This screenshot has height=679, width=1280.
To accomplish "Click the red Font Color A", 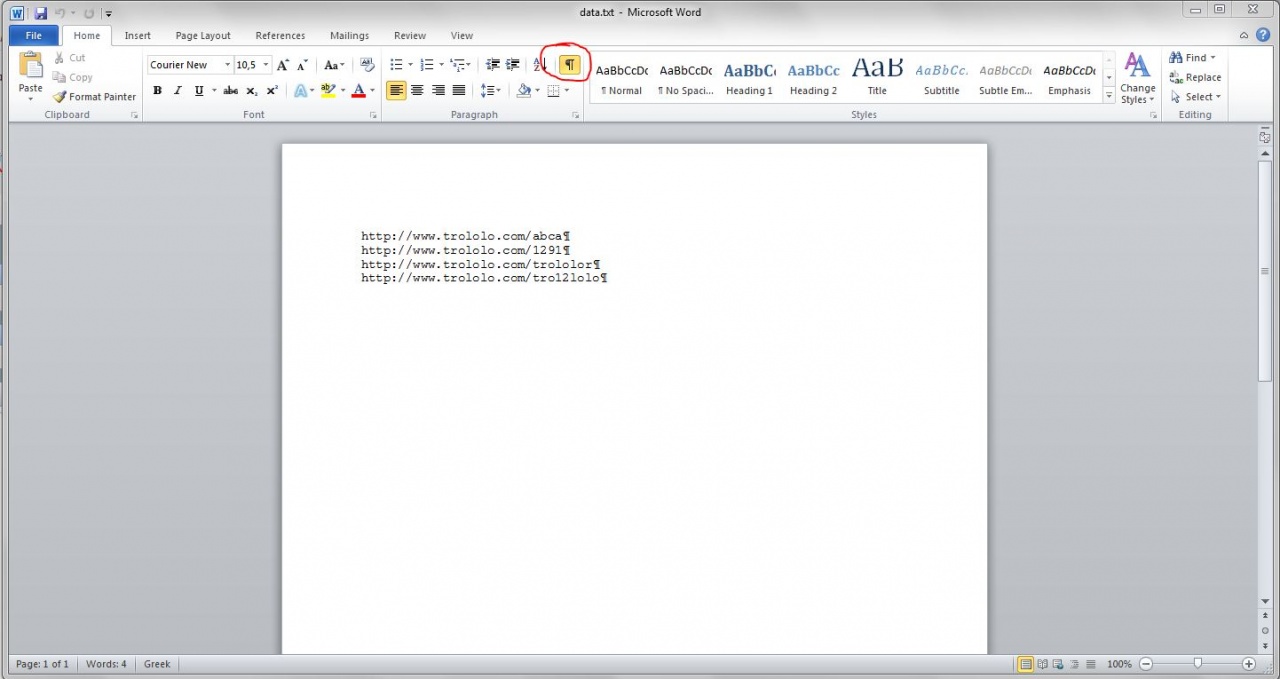I will 359,91.
